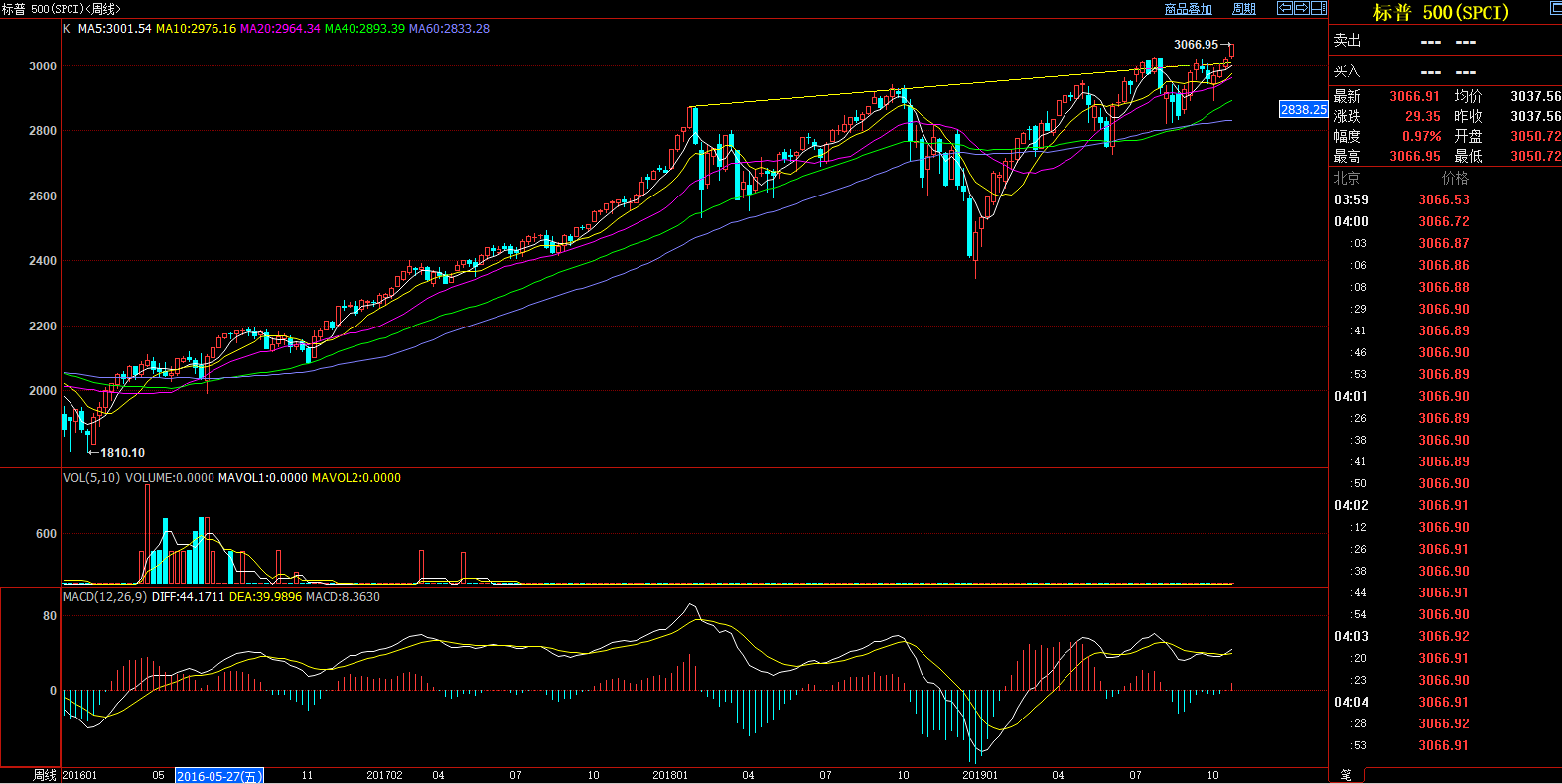Click the 涨跌 29.35 change value
The height and width of the screenshot is (784, 1562).
pyautogui.click(x=1422, y=116)
